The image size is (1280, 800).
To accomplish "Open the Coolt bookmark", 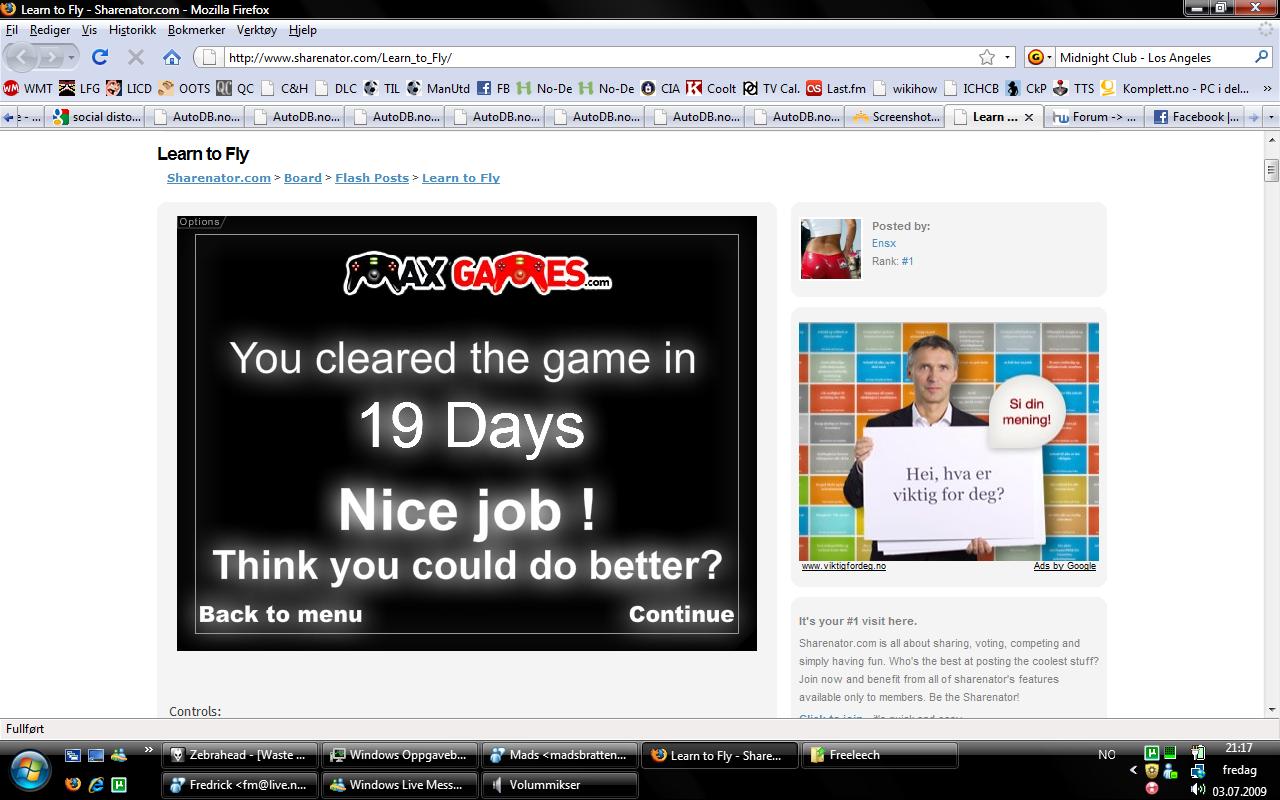I will (712, 88).
